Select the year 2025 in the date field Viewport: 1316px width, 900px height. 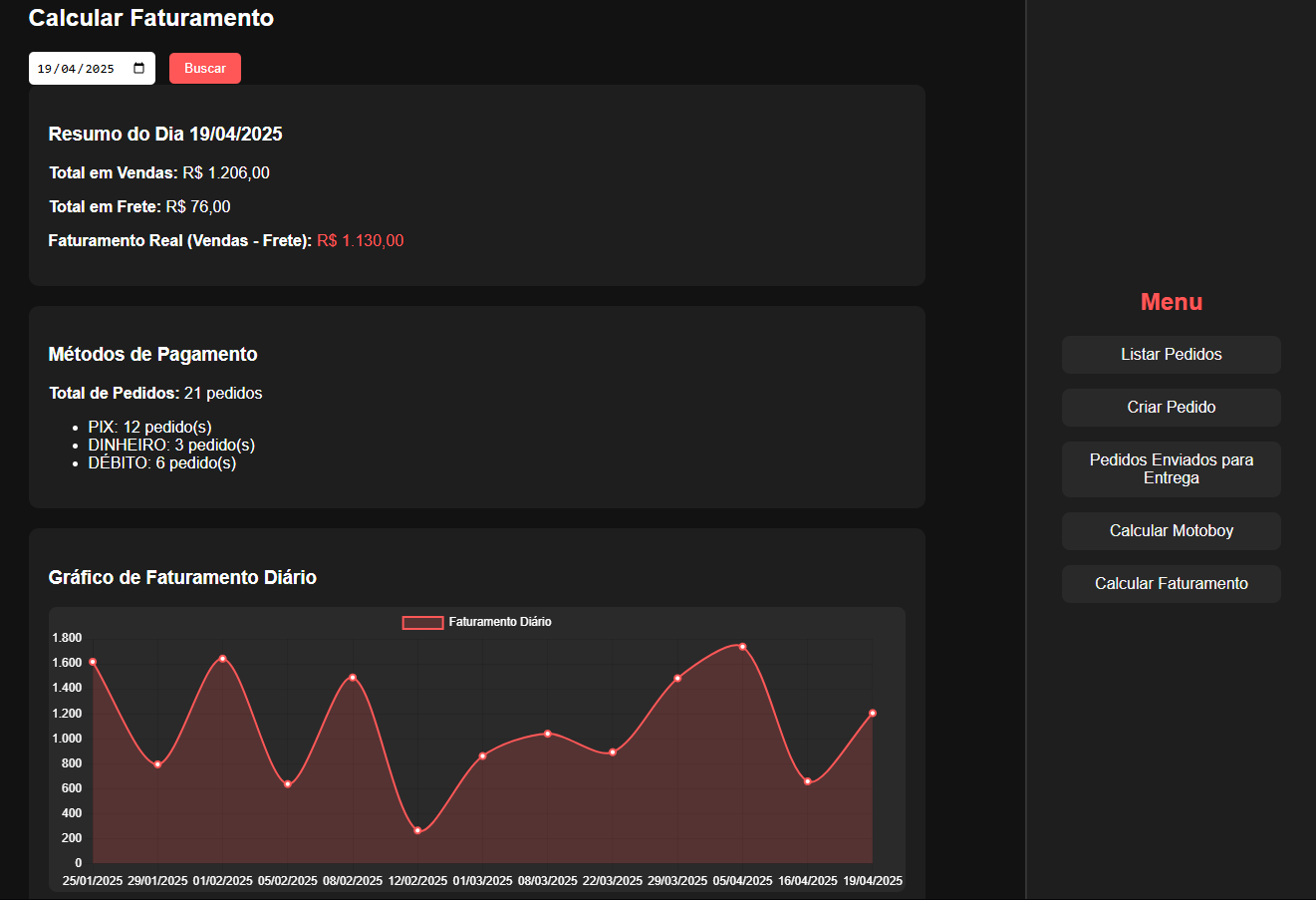point(100,69)
